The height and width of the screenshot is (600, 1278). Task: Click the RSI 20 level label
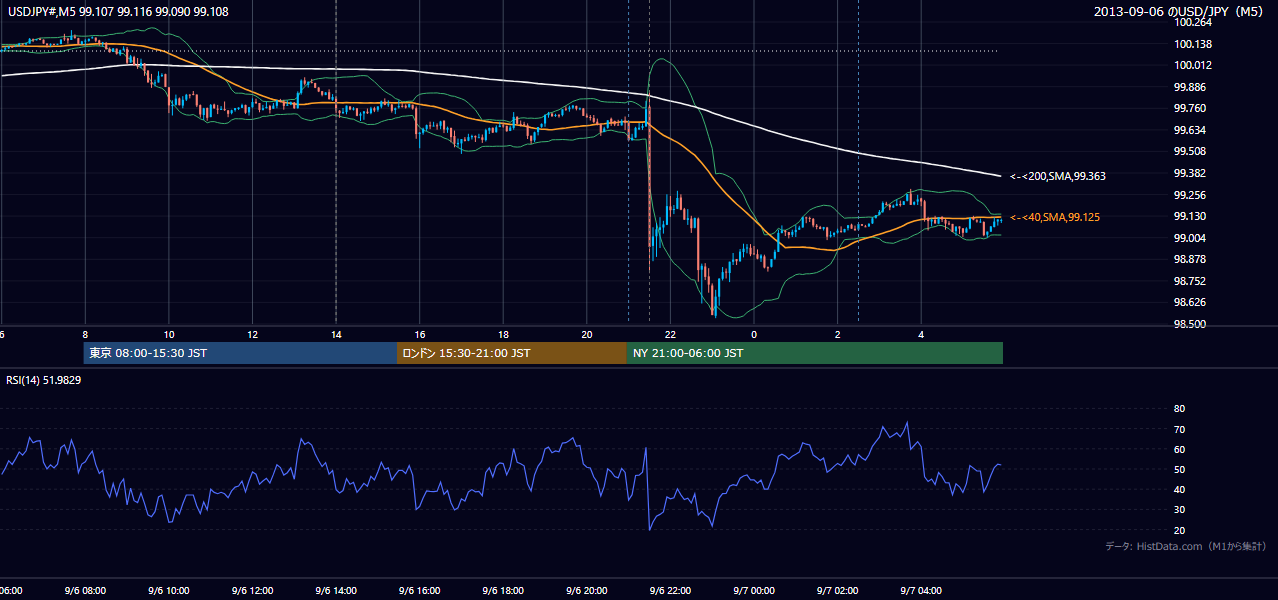pyautogui.click(x=1179, y=530)
